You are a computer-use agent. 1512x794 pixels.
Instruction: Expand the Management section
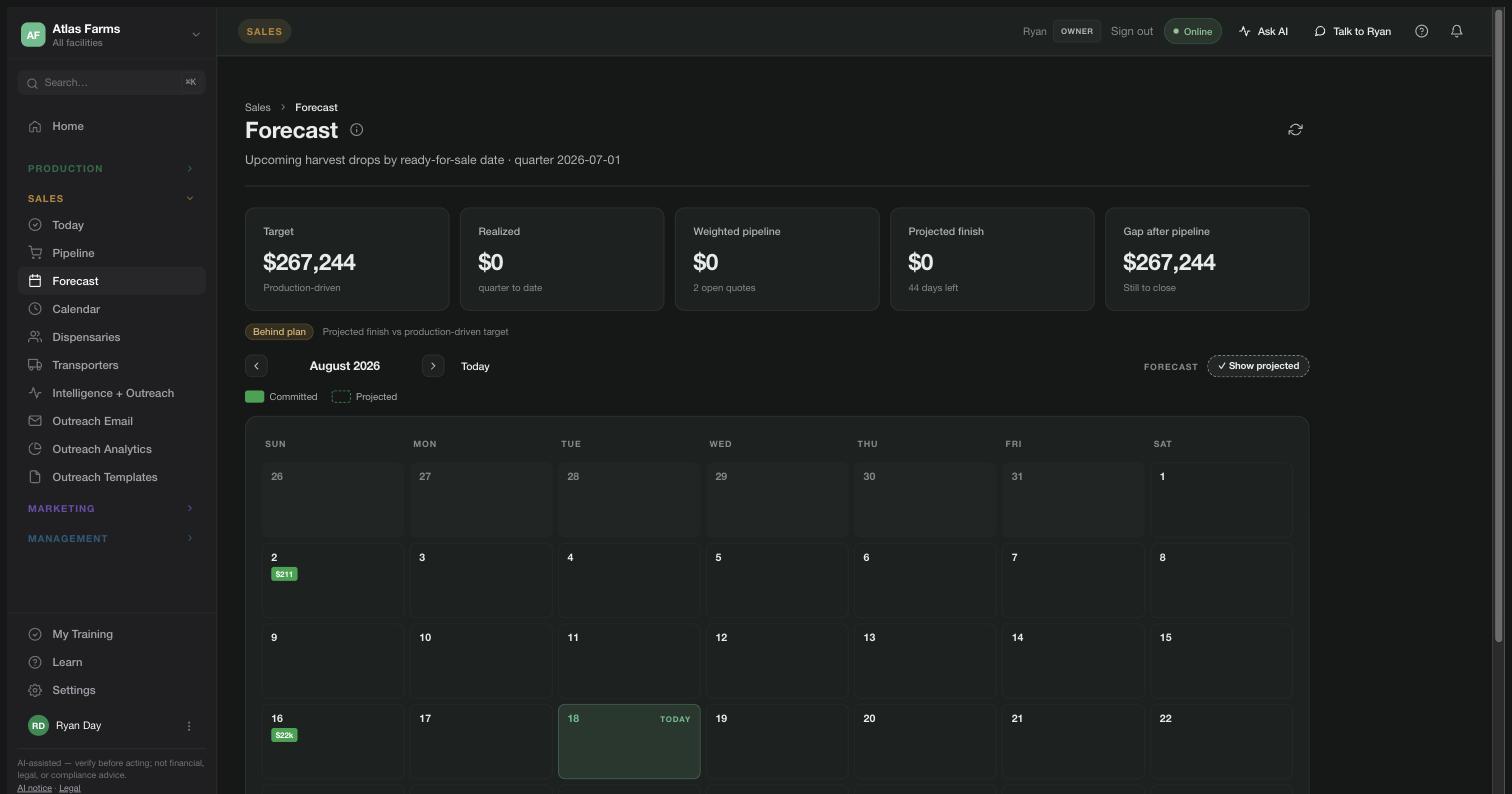(x=111, y=539)
